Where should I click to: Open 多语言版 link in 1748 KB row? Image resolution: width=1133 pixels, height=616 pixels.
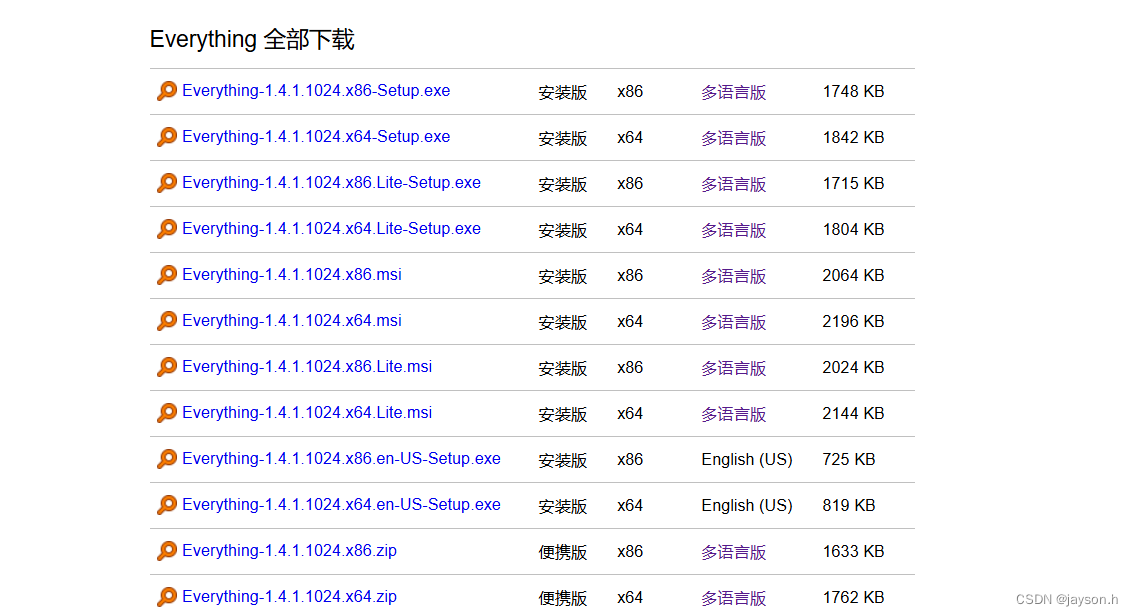coord(733,92)
